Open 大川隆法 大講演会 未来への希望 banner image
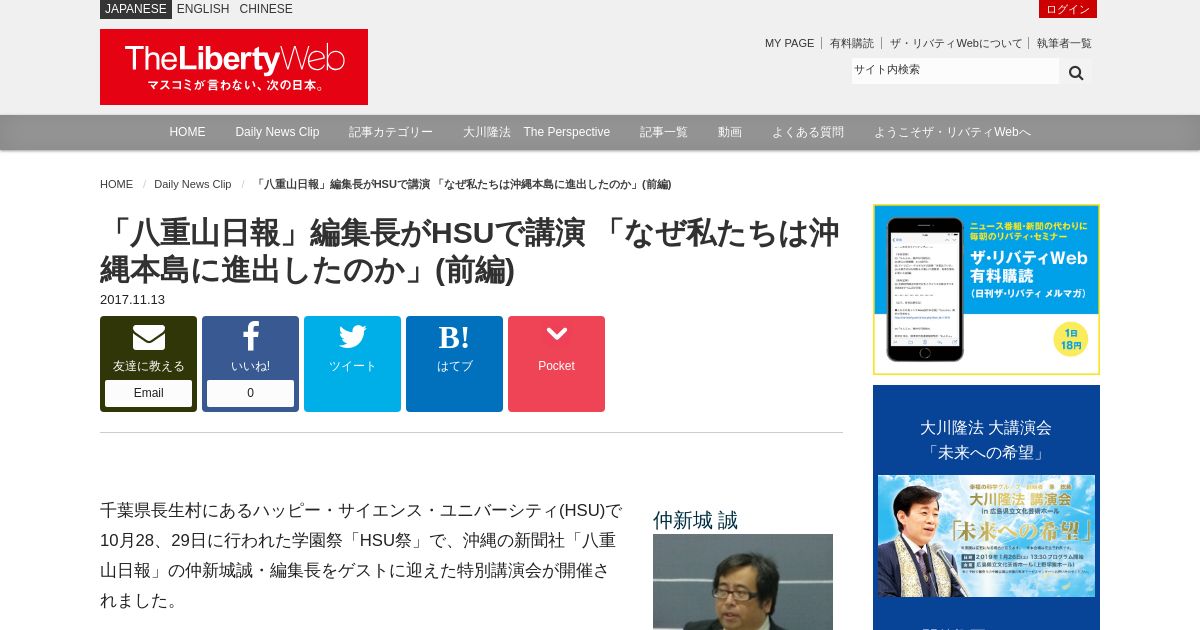 986,536
